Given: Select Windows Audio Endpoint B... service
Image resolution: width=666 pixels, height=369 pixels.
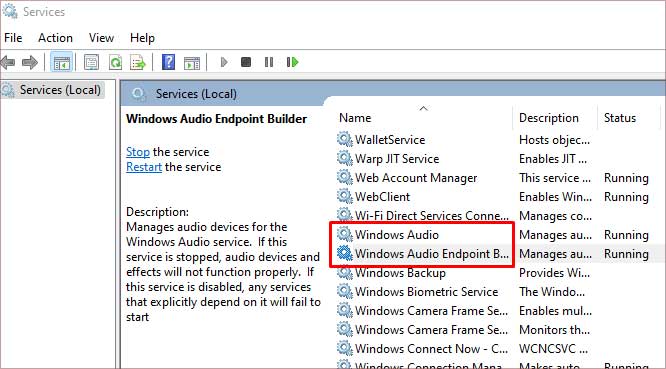Looking at the screenshot, I should pyautogui.click(x=432, y=254).
